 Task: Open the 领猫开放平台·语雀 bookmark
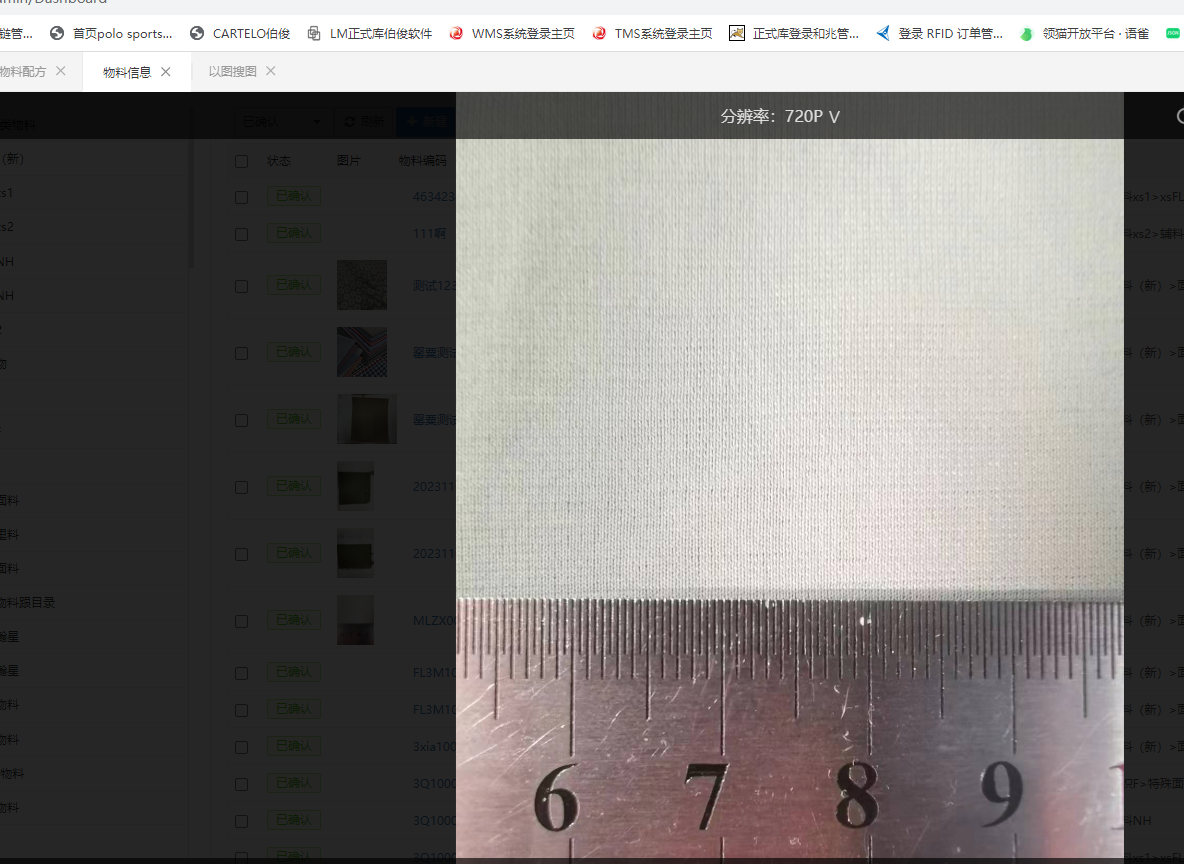[x=1084, y=33]
